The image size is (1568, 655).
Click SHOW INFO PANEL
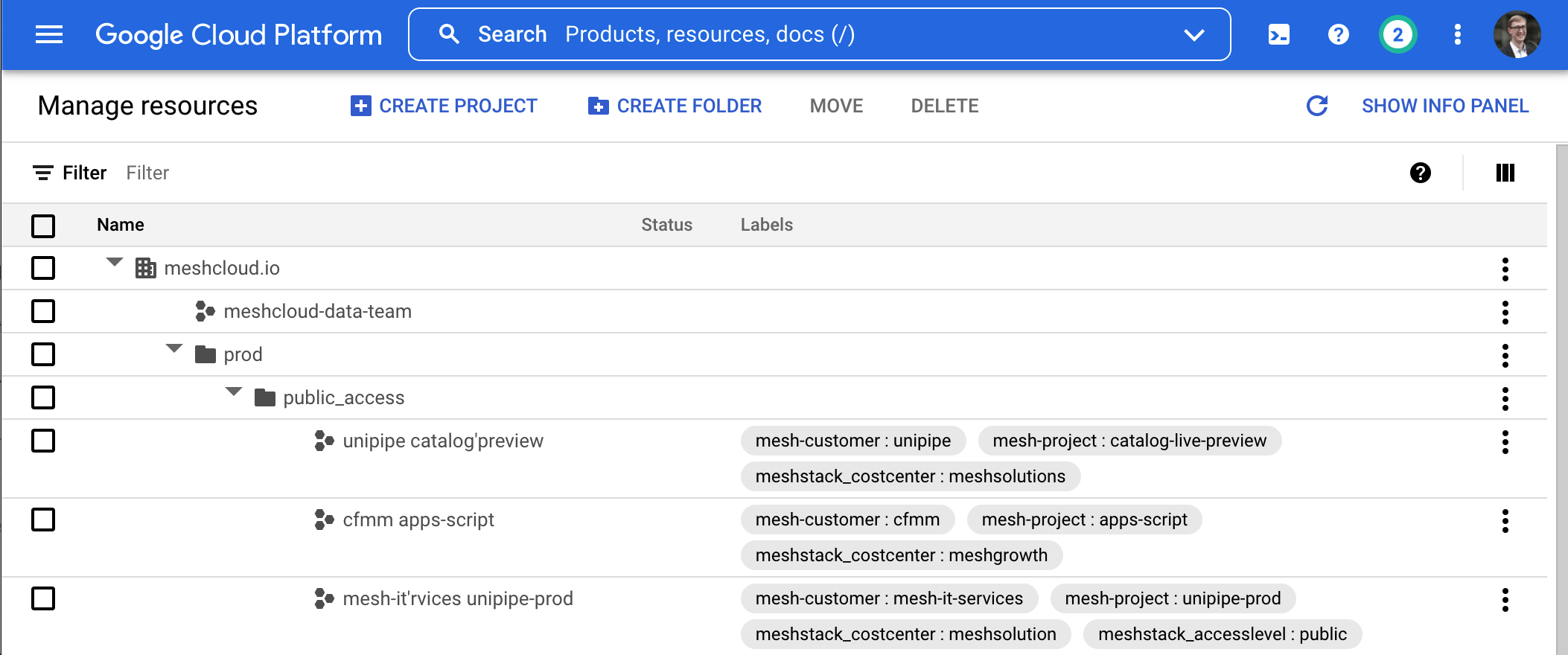1445,106
